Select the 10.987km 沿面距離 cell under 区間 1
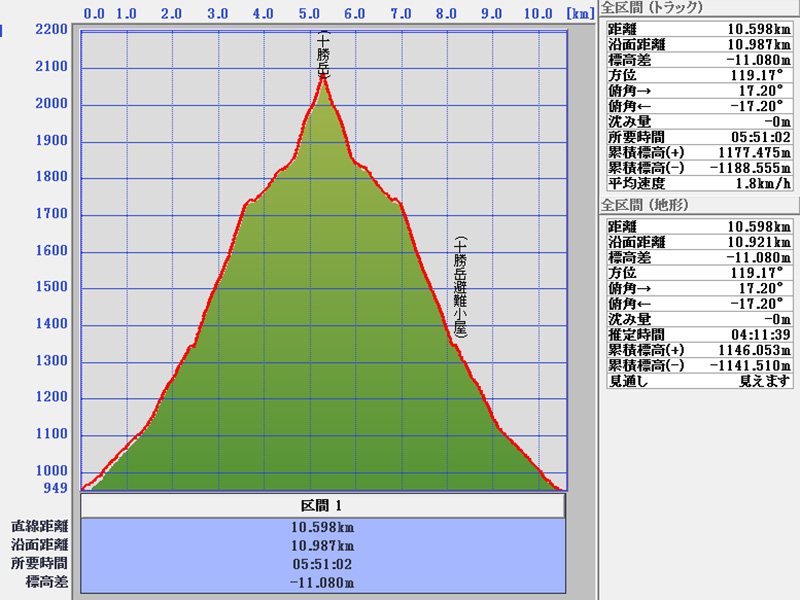Image resolution: width=800 pixels, height=600 pixels. click(x=322, y=545)
